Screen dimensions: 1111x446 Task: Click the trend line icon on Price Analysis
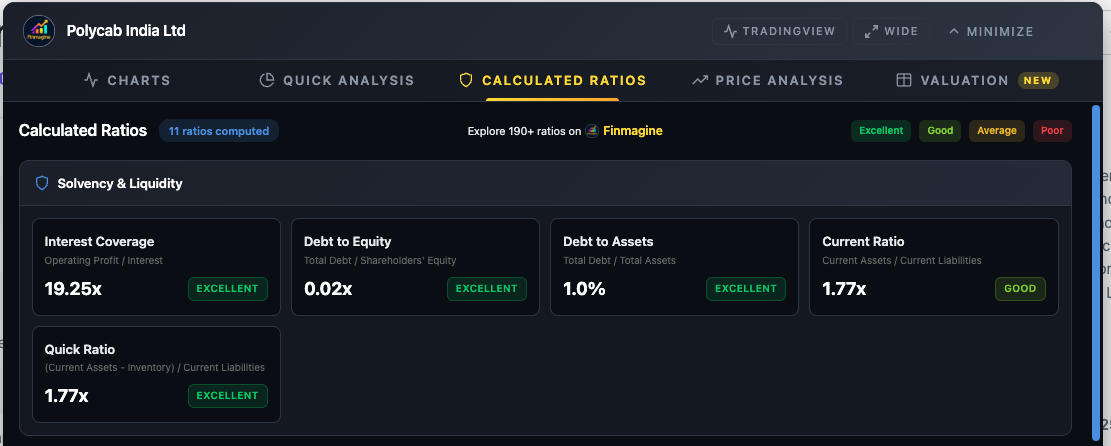[x=700, y=80]
